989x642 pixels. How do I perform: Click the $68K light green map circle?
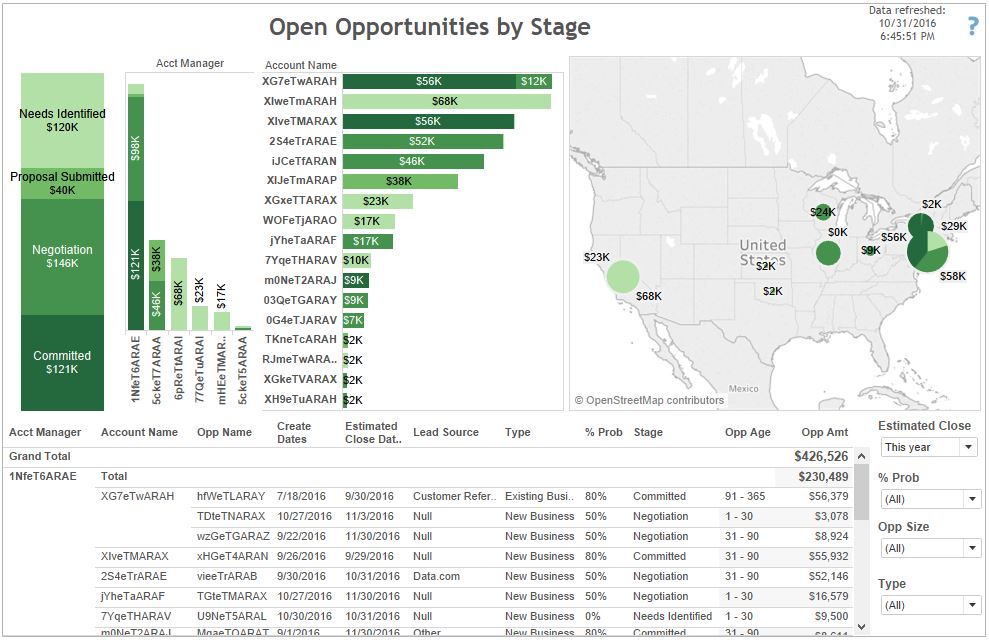[622, 276]
